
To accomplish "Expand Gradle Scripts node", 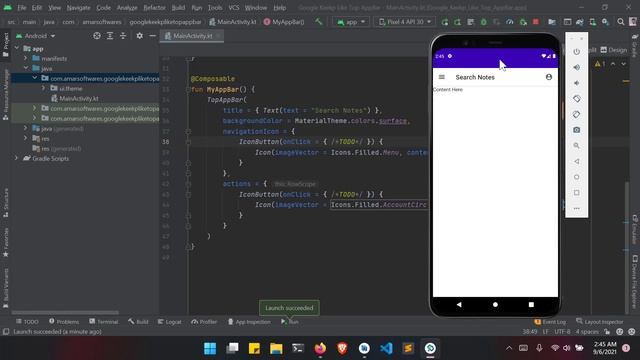I will tap(17, 158).
